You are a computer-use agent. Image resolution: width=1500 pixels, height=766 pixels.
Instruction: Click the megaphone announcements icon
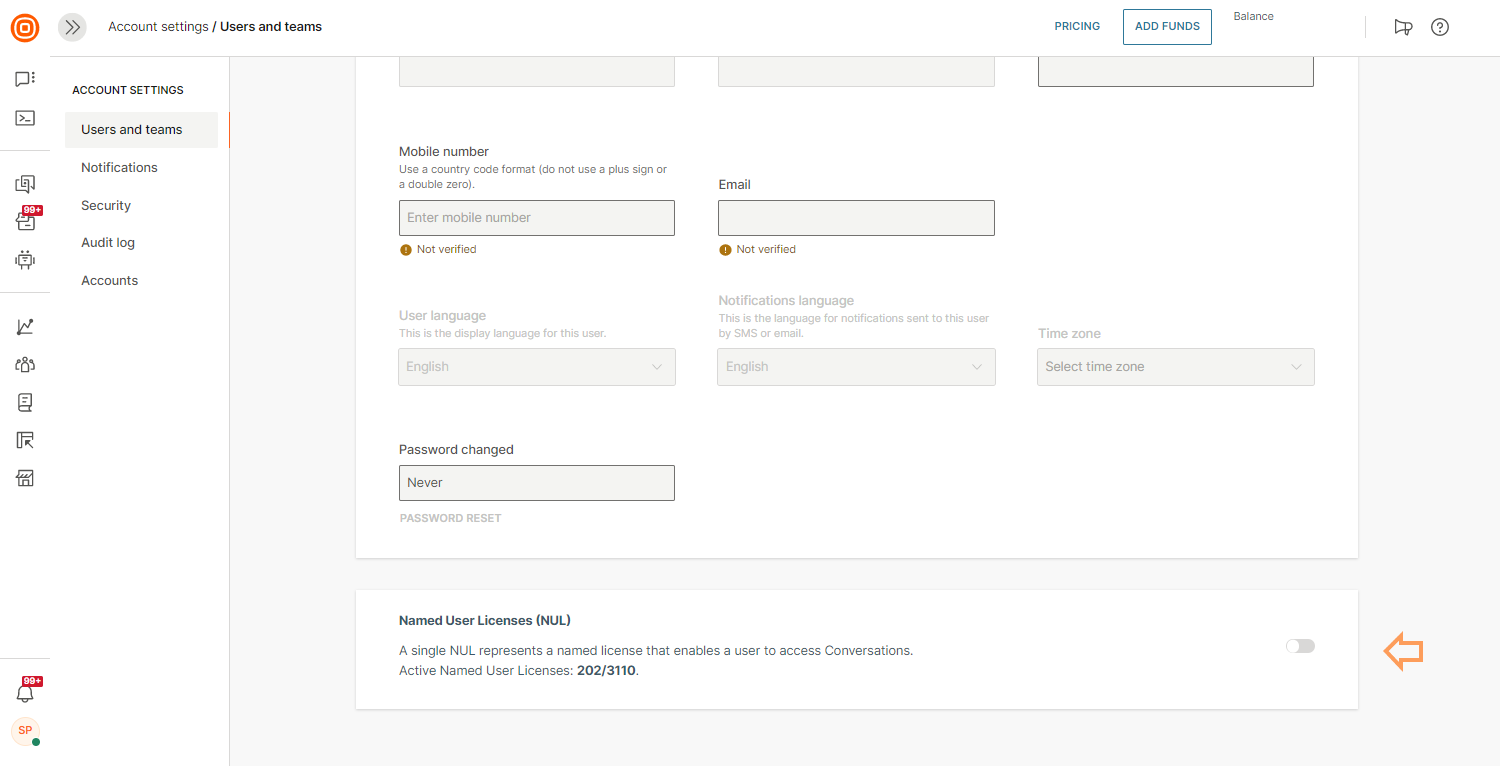click(x=1403, y=27)
